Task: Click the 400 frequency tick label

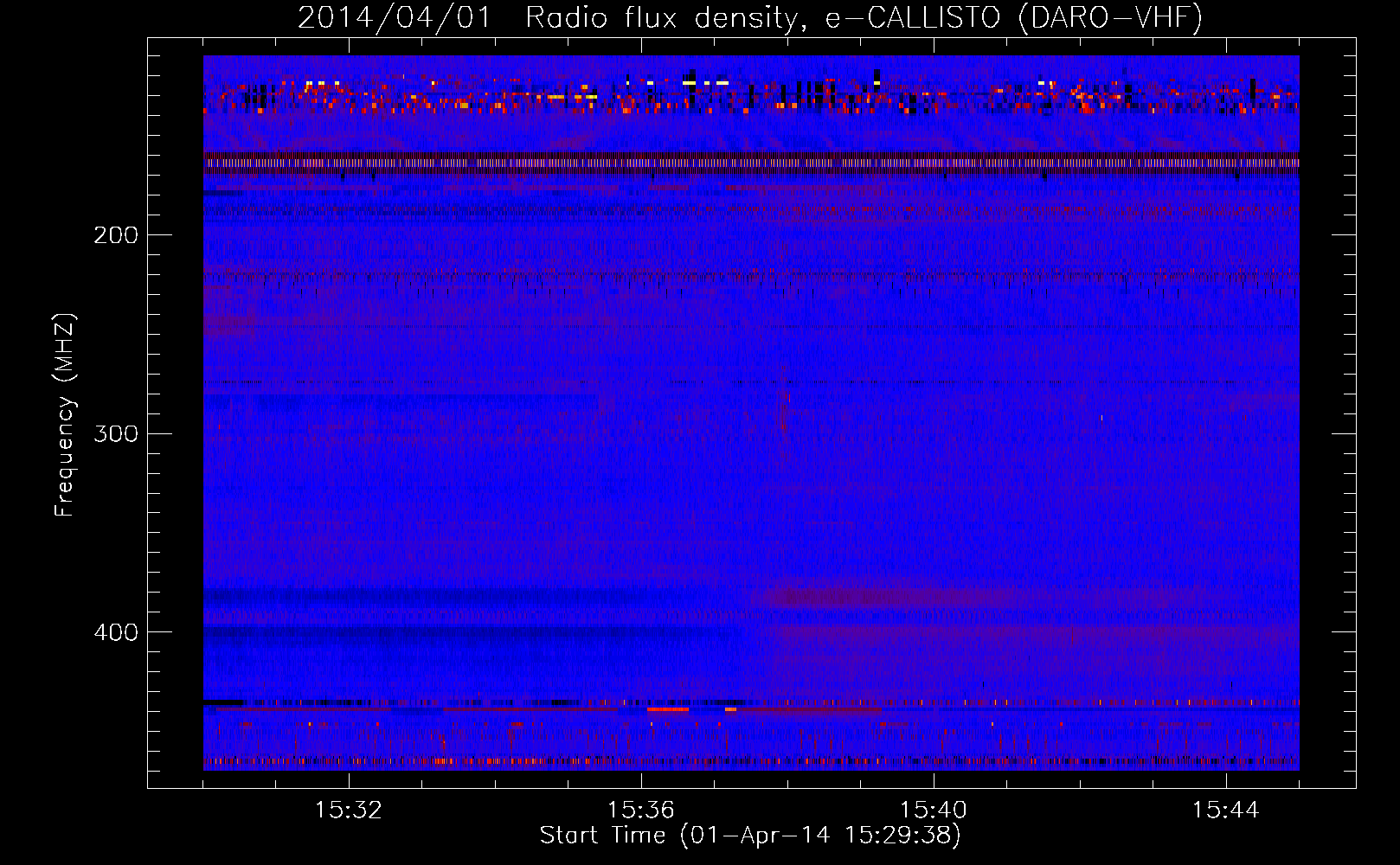Action: [115, 632]
